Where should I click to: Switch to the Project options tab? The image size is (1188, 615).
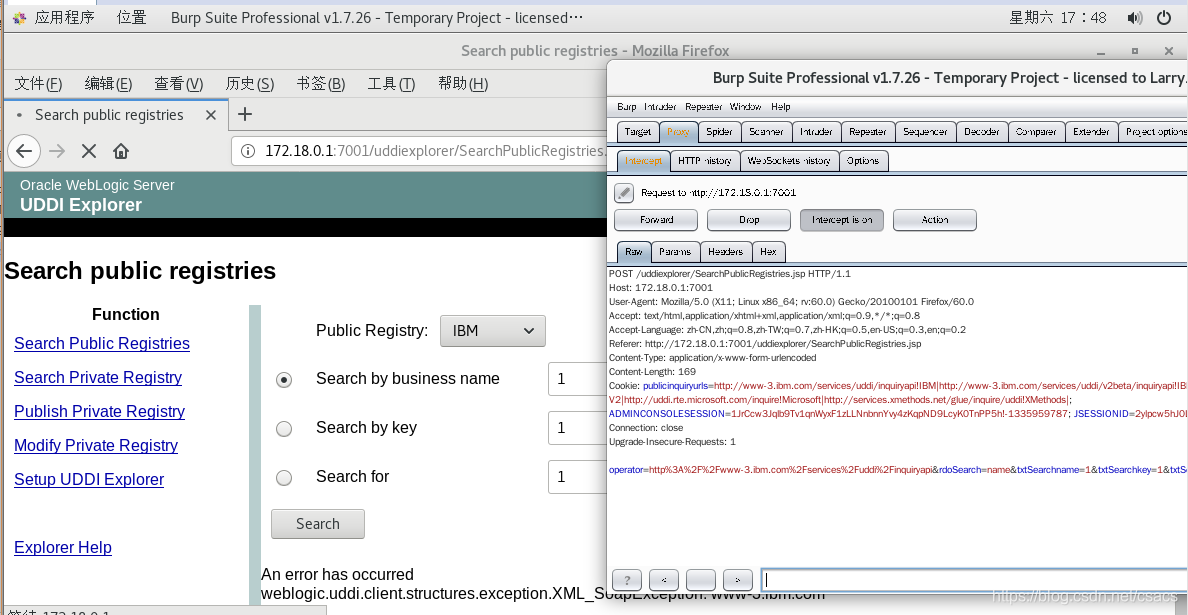[x=1155, y=132]
